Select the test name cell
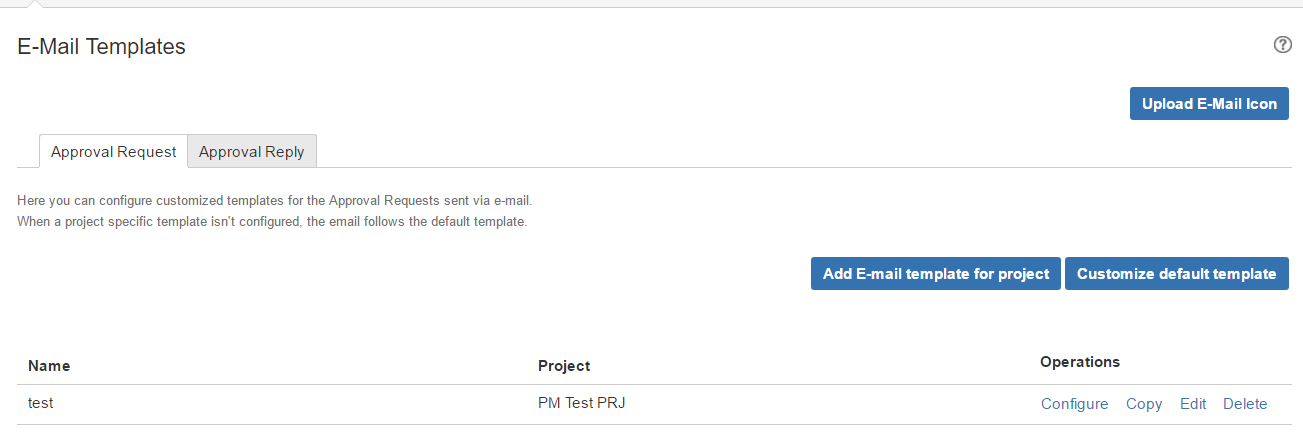Image resolution: width=1303 pixels, height=442 pixels. coord(40,403)
